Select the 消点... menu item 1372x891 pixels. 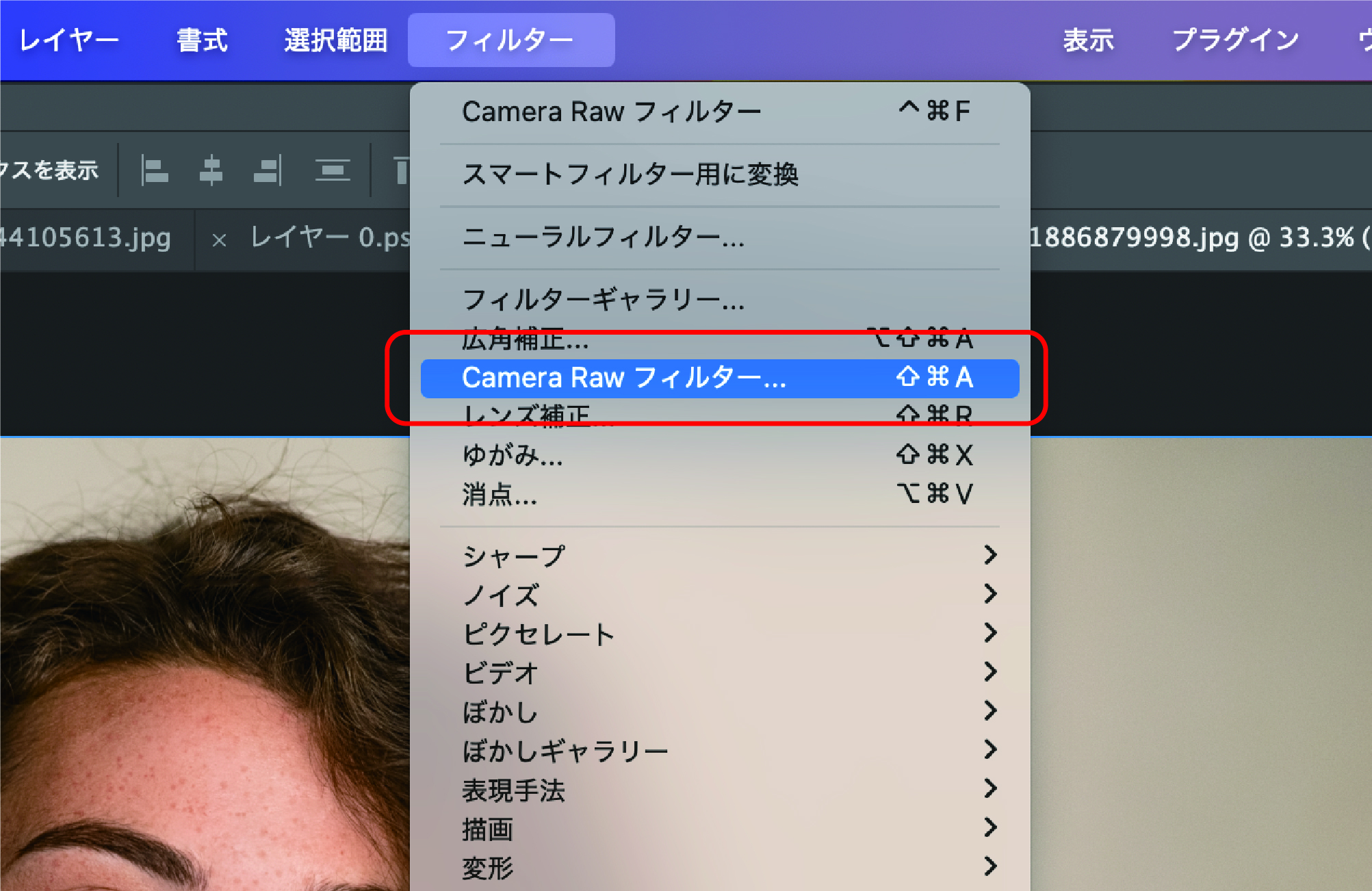(x=500, y=494)
